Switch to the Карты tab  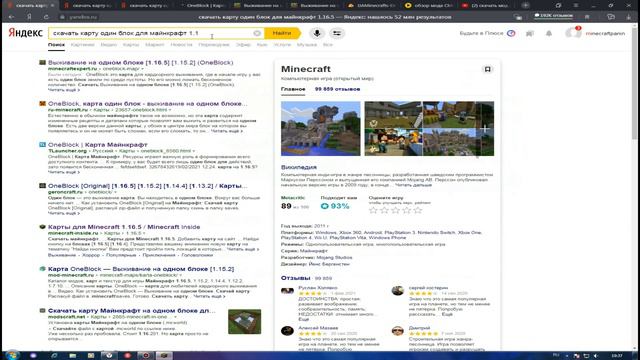point(131,45)
